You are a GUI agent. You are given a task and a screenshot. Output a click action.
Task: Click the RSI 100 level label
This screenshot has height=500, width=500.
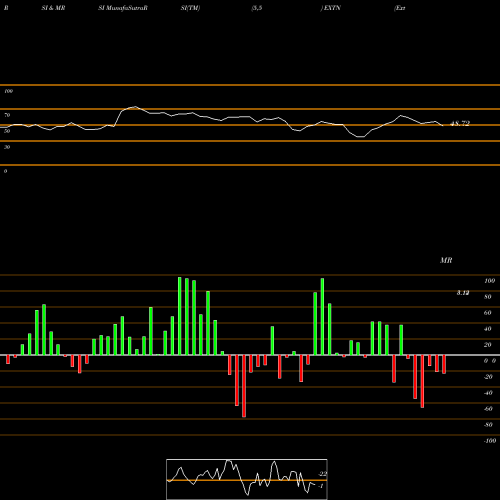(x=8, y=91)
